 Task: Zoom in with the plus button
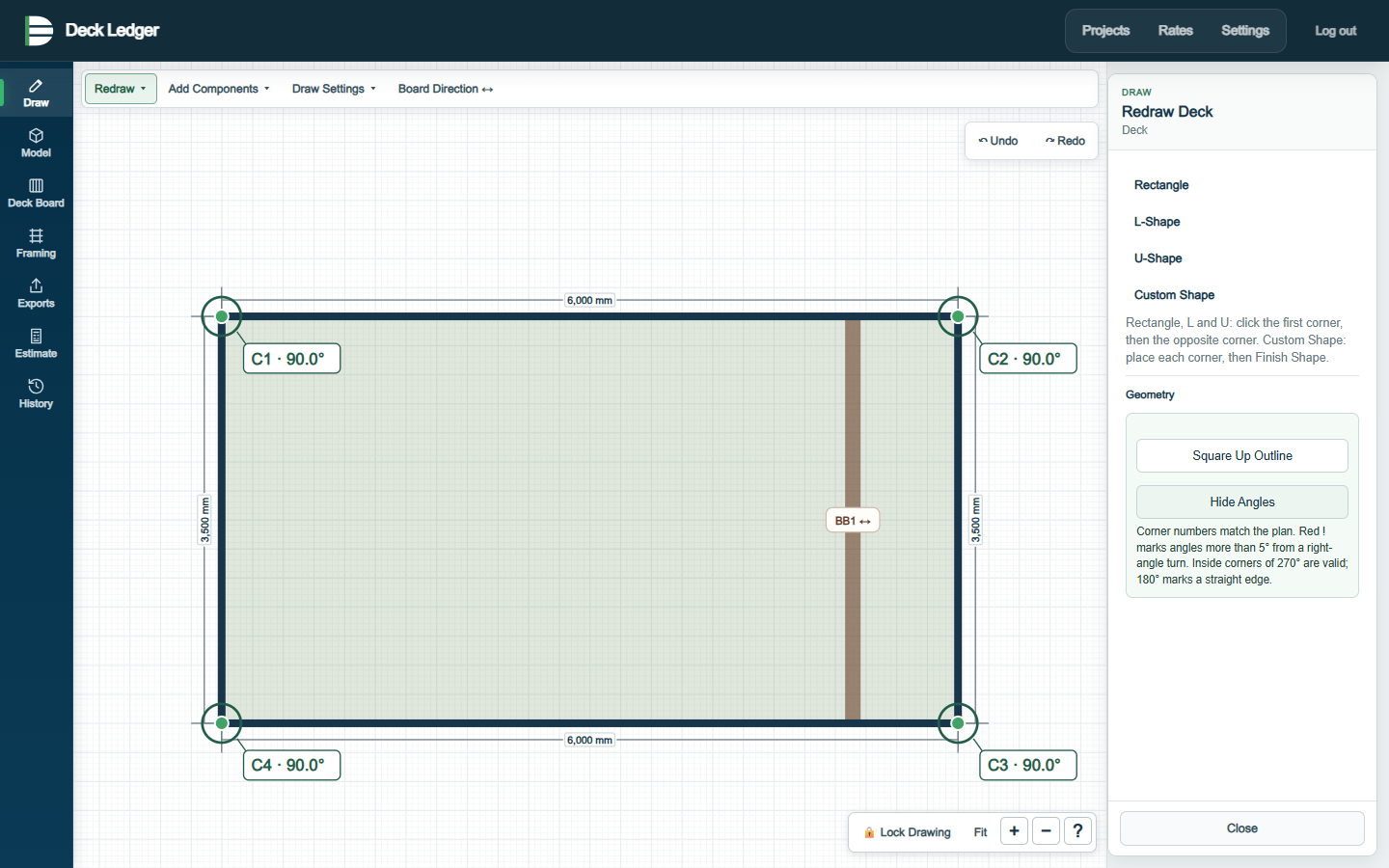click(x=1014, y=831)
